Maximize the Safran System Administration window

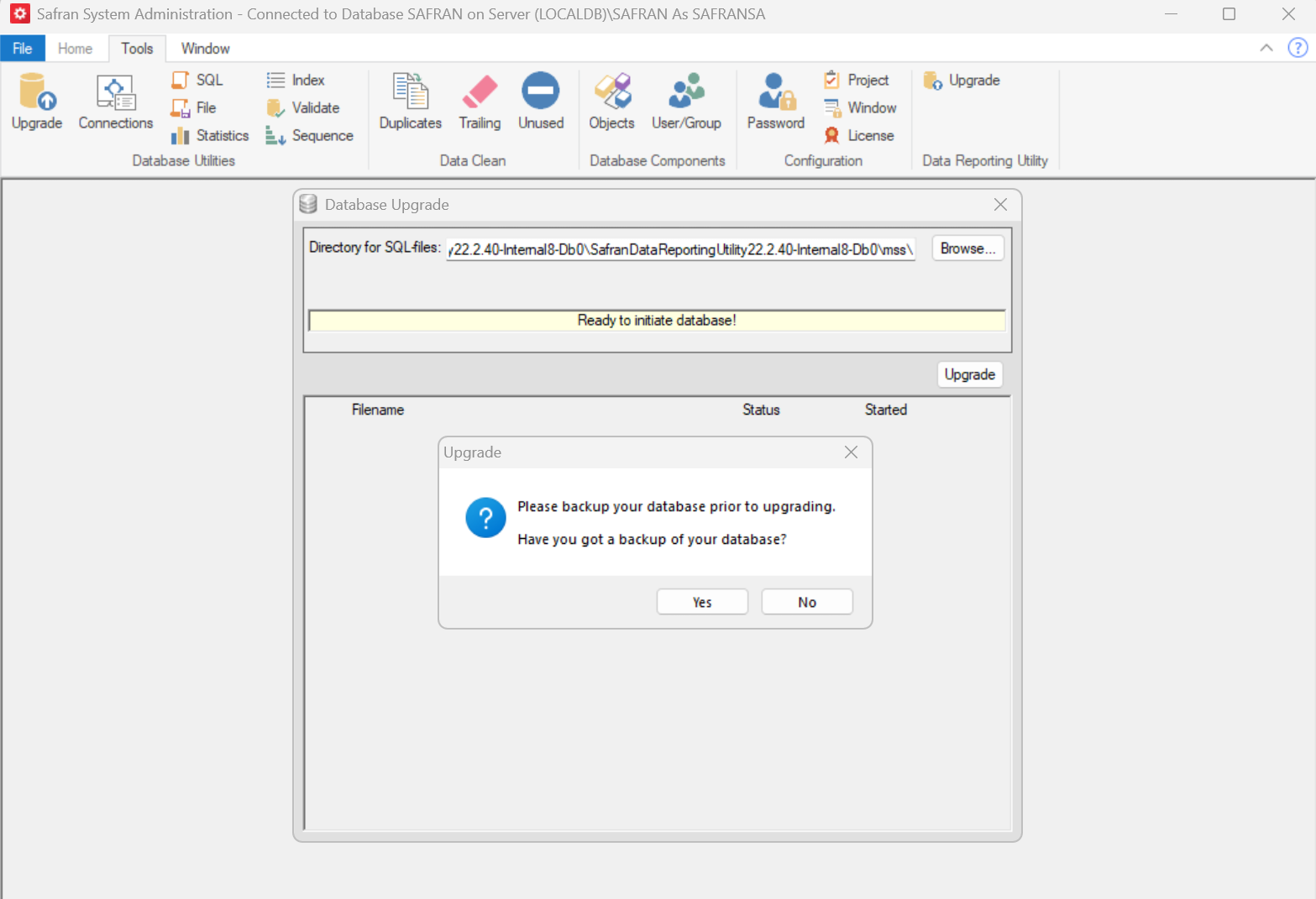[1229, 14]
